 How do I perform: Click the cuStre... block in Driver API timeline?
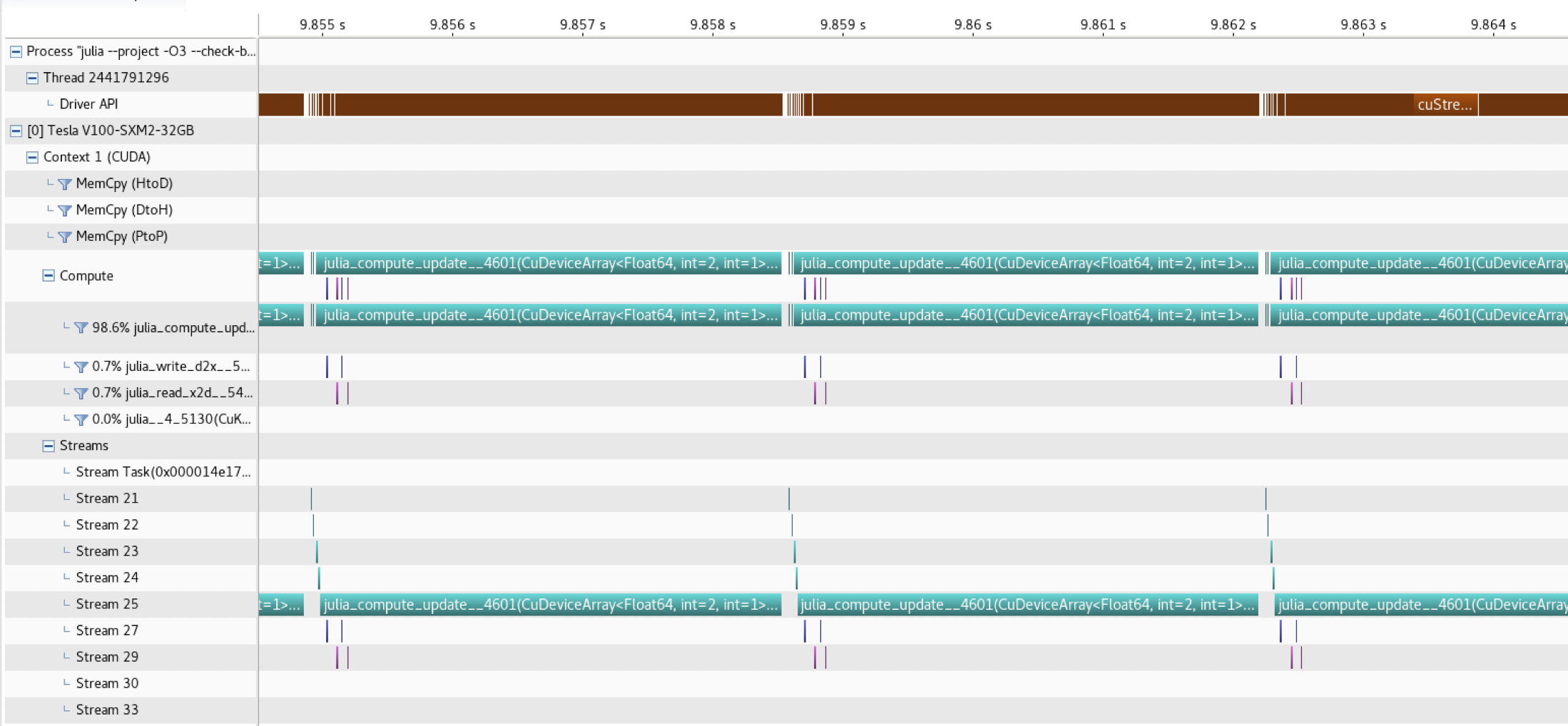[x=1445, y=105]
